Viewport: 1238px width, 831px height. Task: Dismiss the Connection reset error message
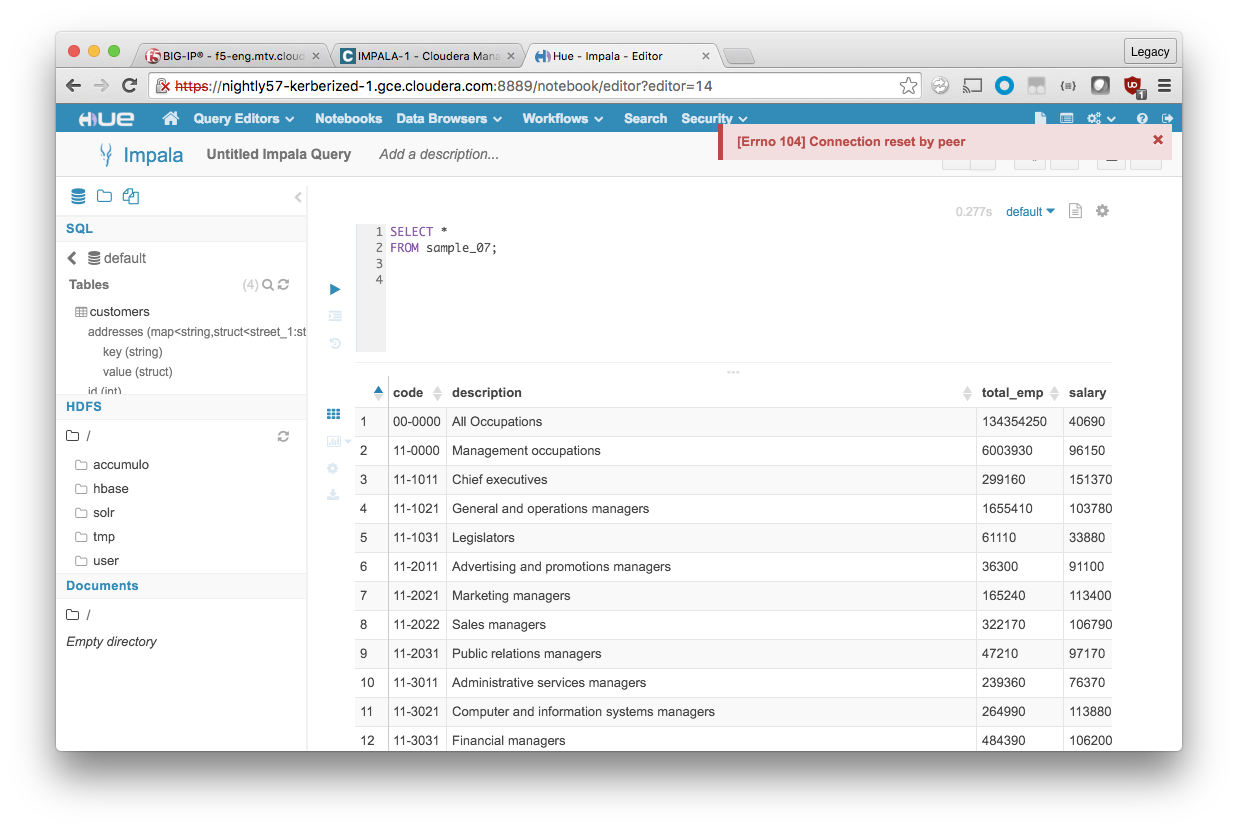1157,140
